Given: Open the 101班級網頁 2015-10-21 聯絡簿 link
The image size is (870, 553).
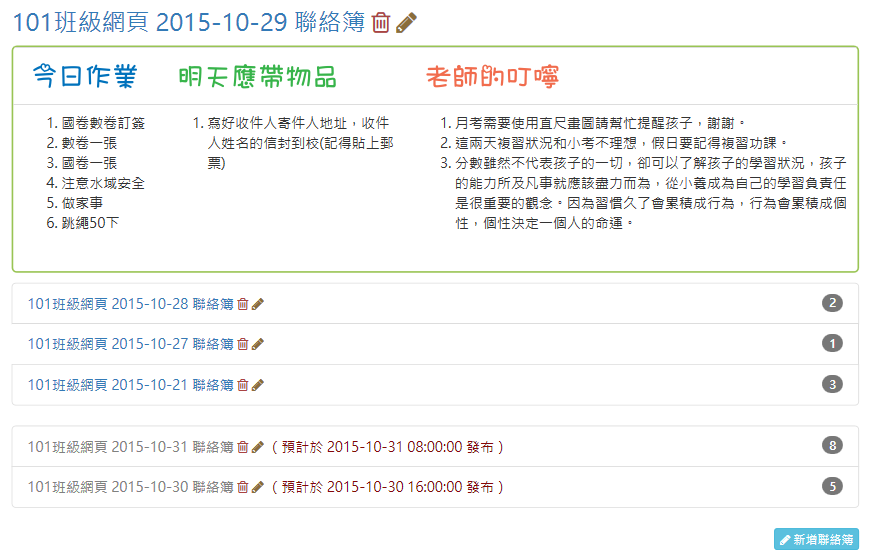Looking at the screenshot, I should (x=130, y=385).
